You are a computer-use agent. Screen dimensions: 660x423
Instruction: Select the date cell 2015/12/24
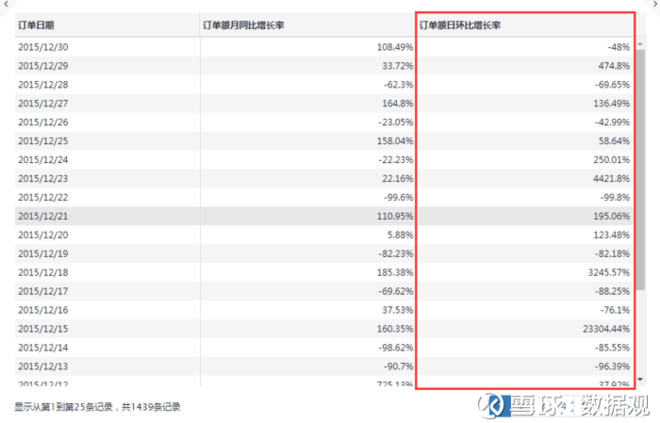point(43,160)
